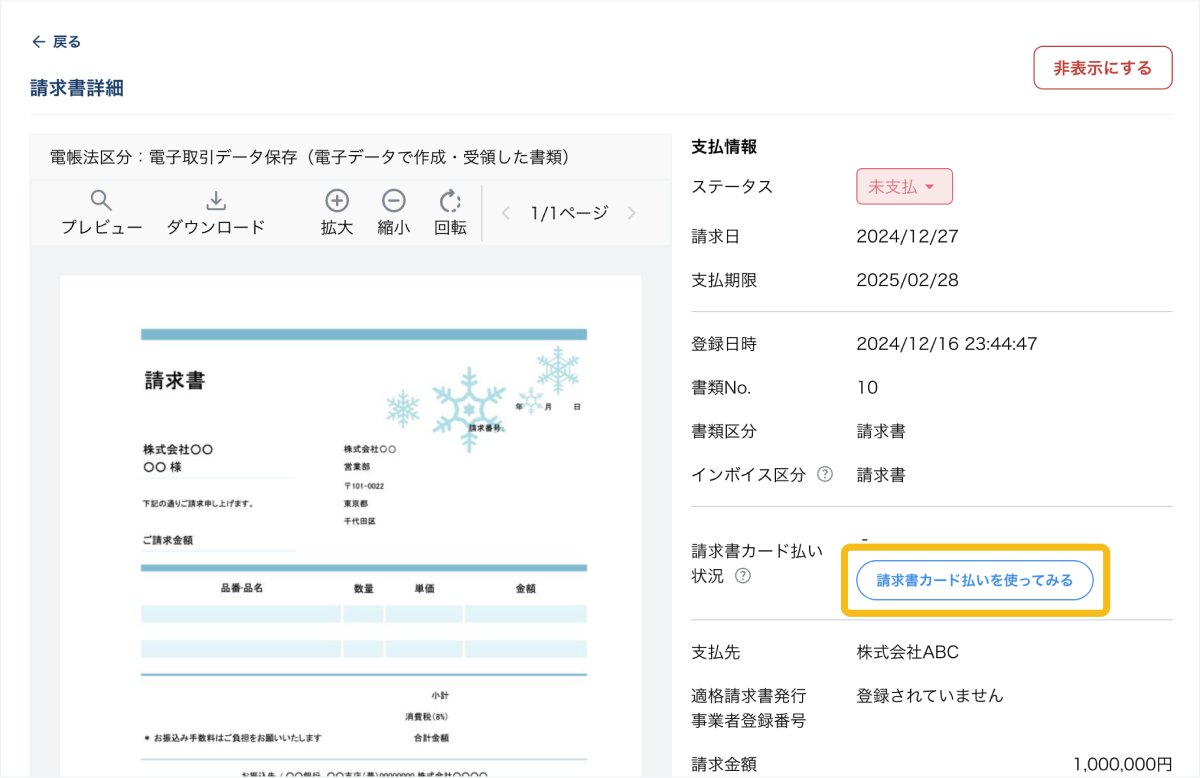
Task: Open the invoice preview with the magnifier icon
Action: [101, 202]
